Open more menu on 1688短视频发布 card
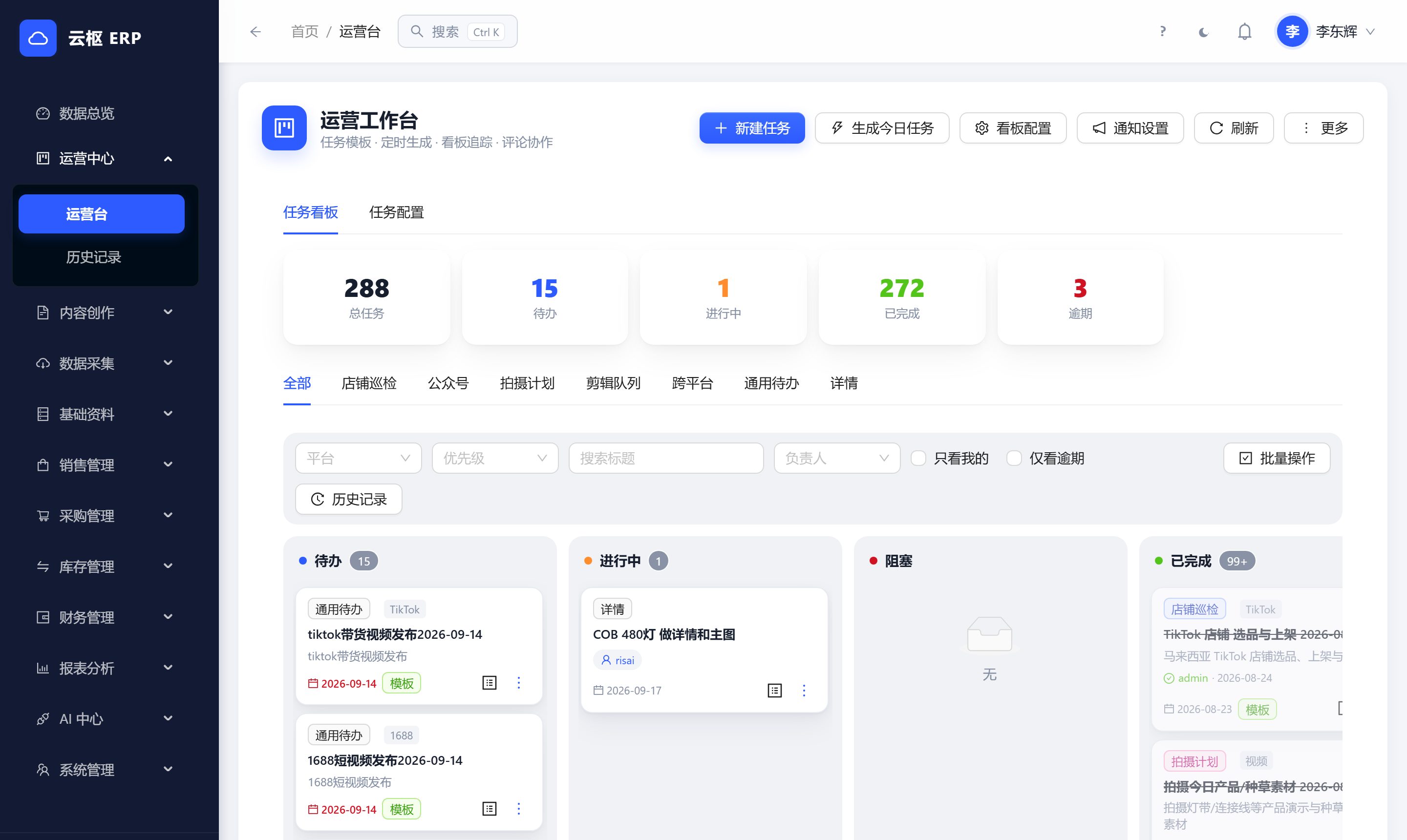The image size is (1407, 840). click(519, 808)
